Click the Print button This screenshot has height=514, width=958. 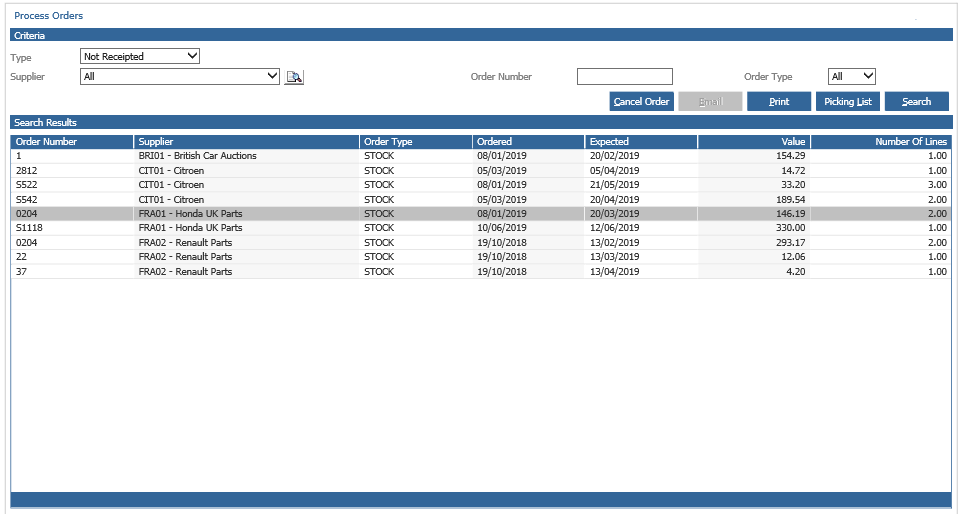coord(779,101)
